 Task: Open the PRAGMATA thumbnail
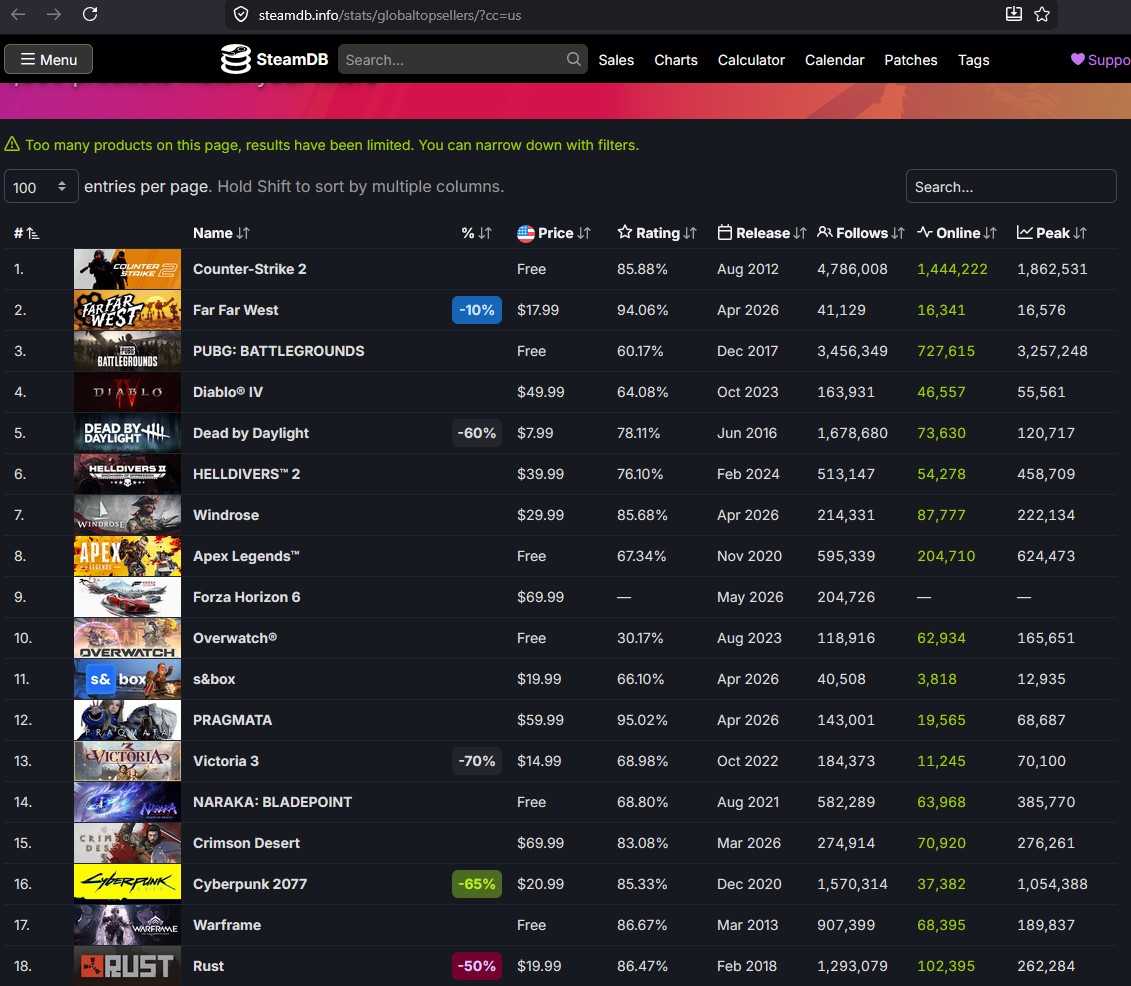click(128, 720)
